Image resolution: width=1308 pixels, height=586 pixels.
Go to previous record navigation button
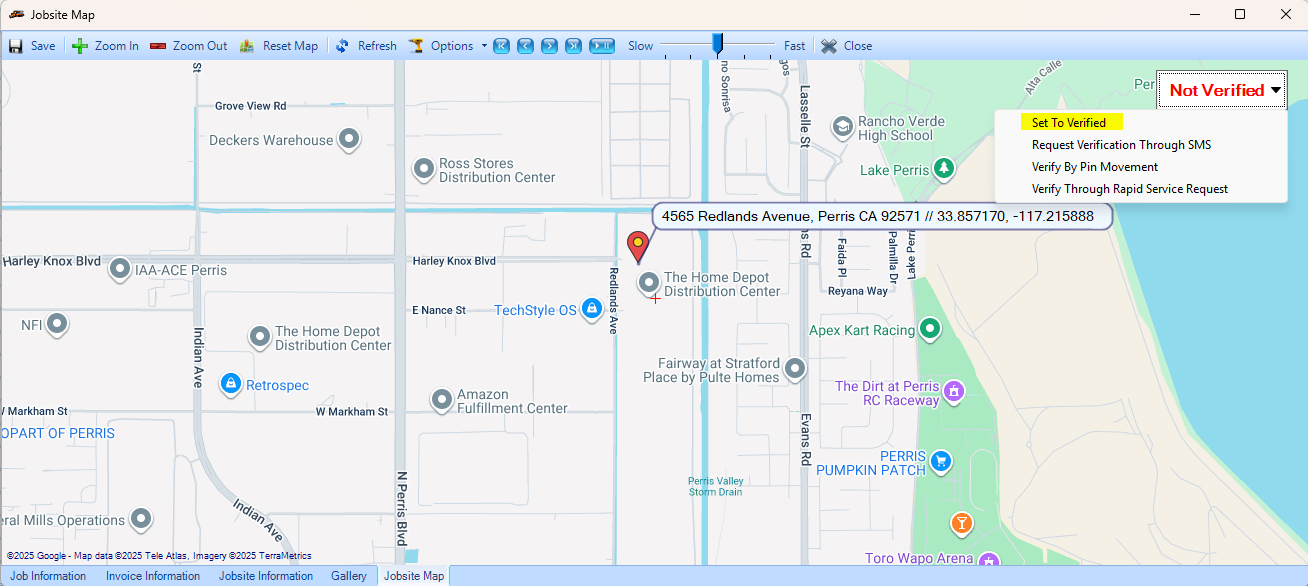tap(525, 46)
